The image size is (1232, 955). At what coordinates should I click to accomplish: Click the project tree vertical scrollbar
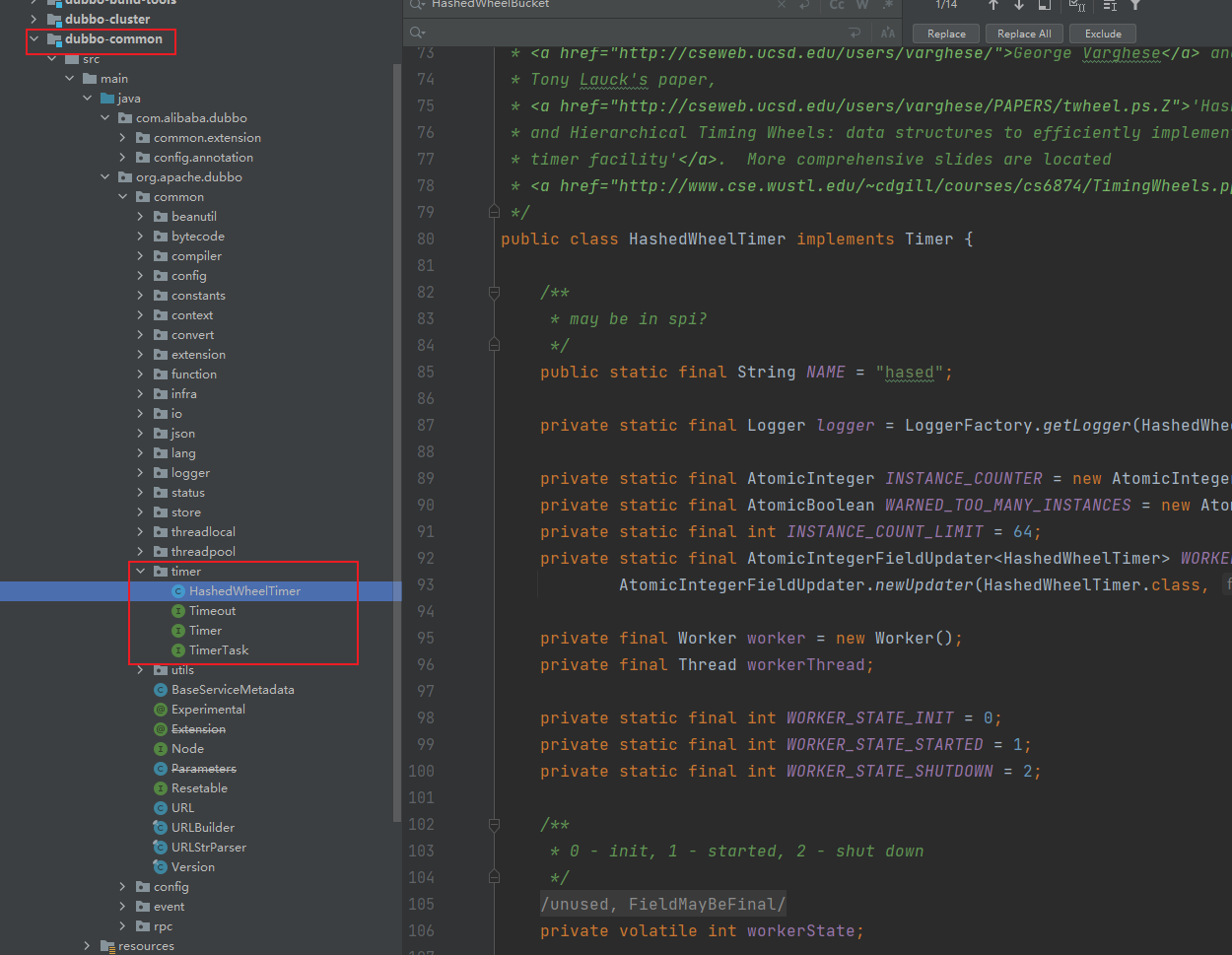pos(397,443)
